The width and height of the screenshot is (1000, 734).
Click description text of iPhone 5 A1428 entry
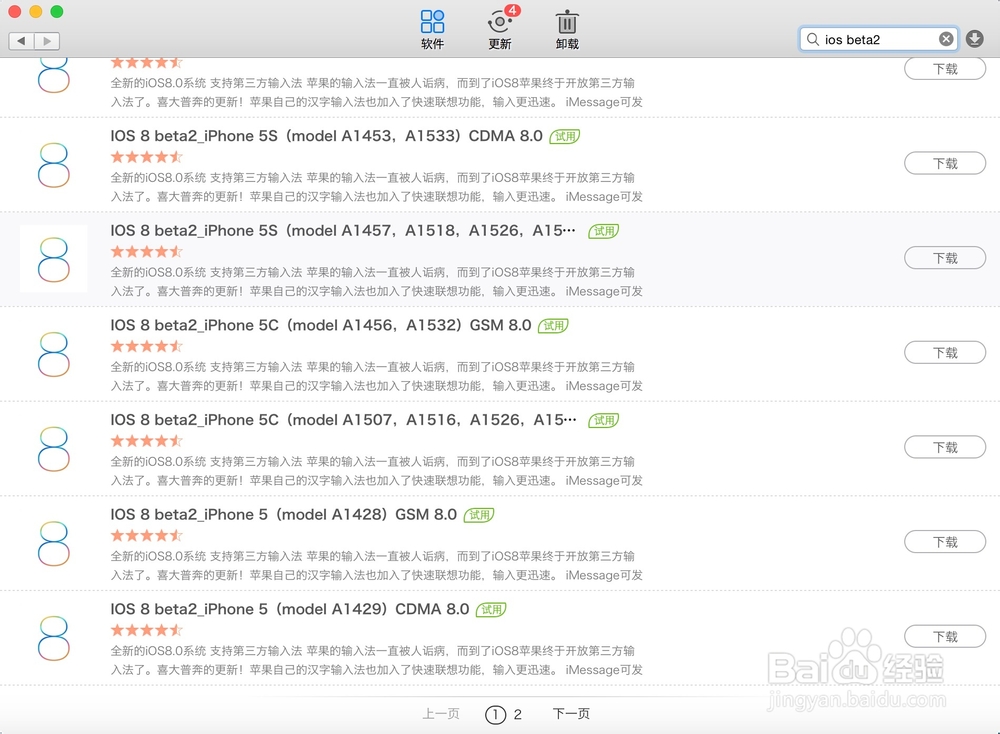click(376, 566)
